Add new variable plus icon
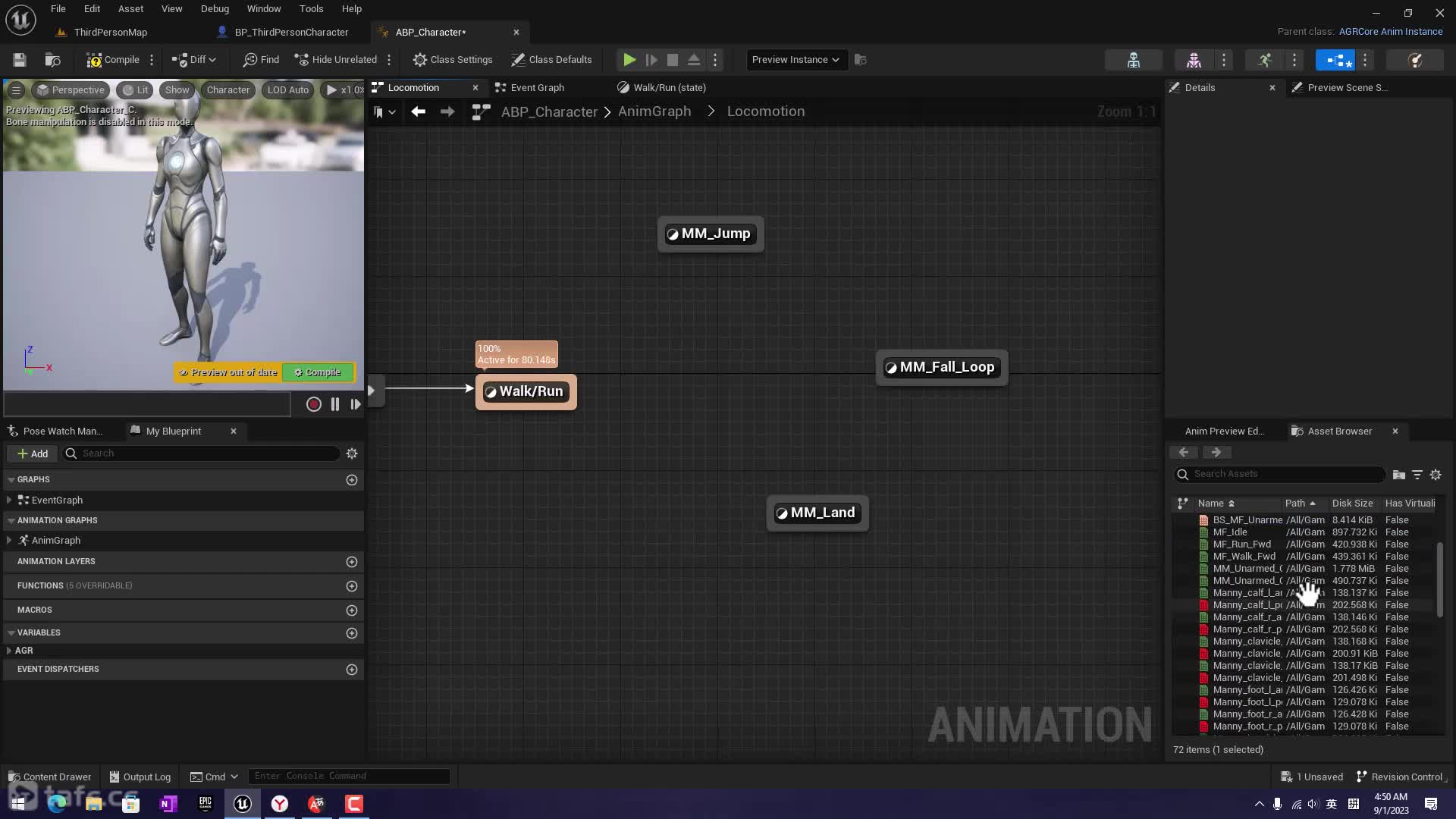1456x819 pixels. [352, 633]
